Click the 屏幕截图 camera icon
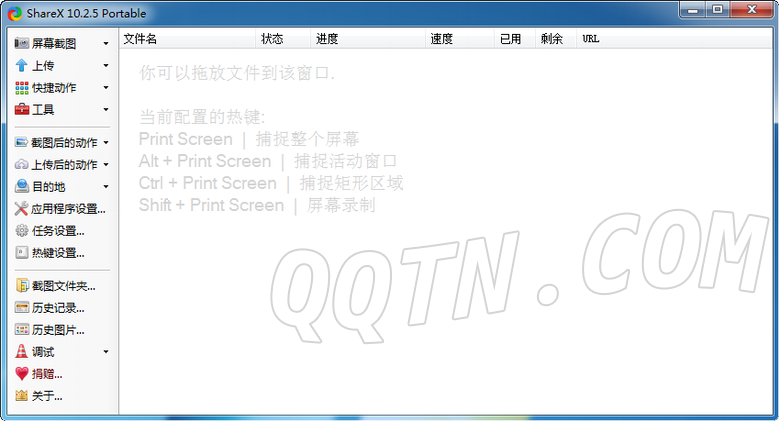The width and height of the screenshot is (780, 422). click(21, 43)
